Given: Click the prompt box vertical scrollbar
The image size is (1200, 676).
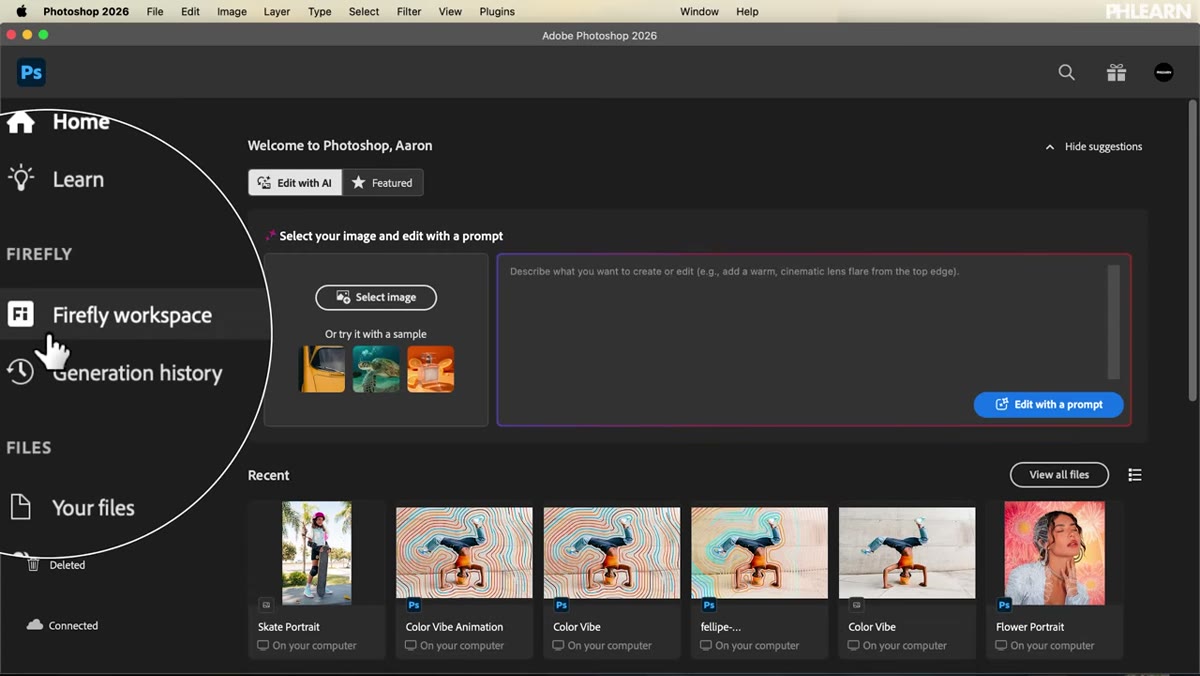Looking at the screenshot, I should [x=1113, y=322].
